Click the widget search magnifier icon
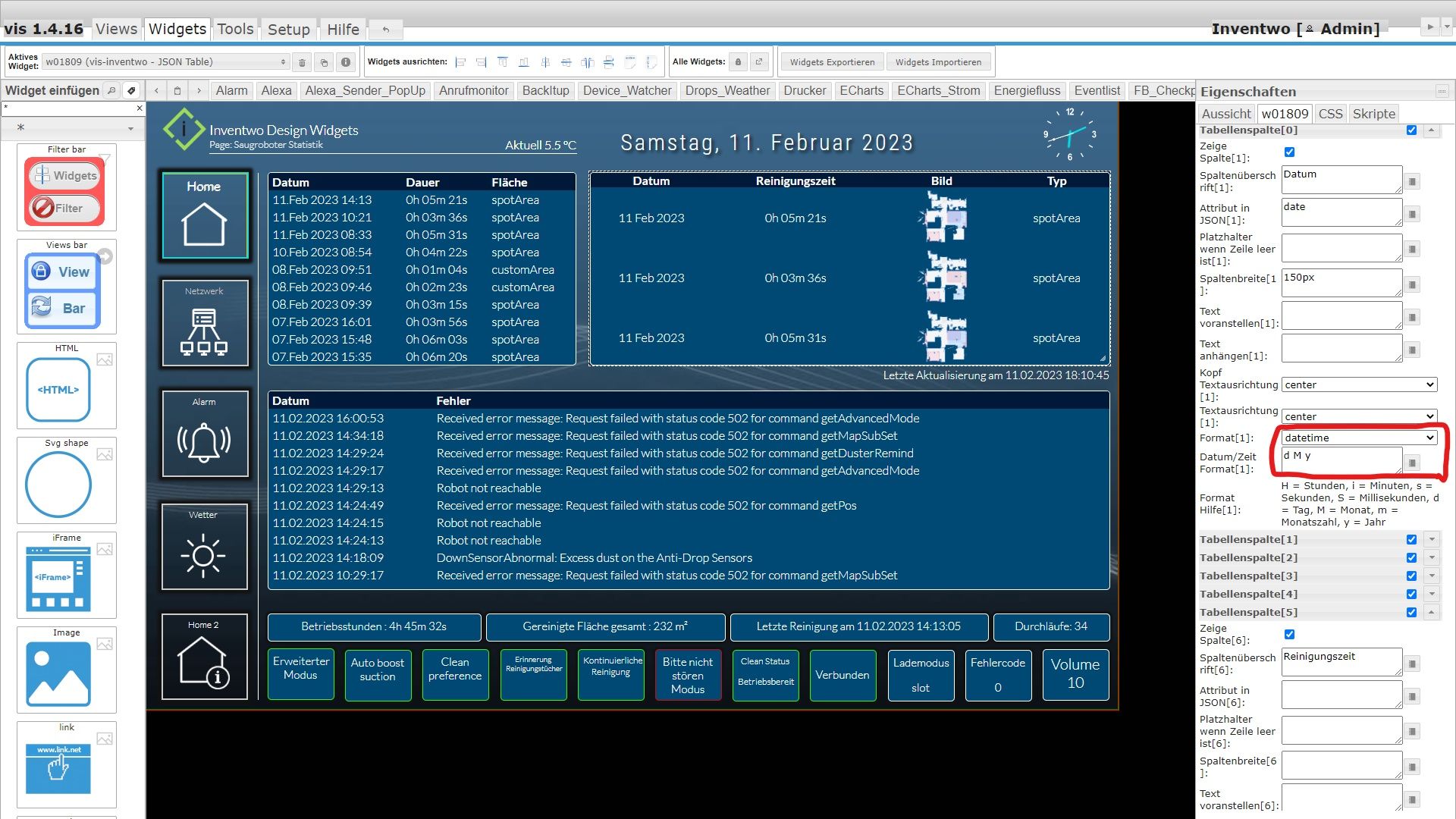1456x819 pixels. pos(111,90)
